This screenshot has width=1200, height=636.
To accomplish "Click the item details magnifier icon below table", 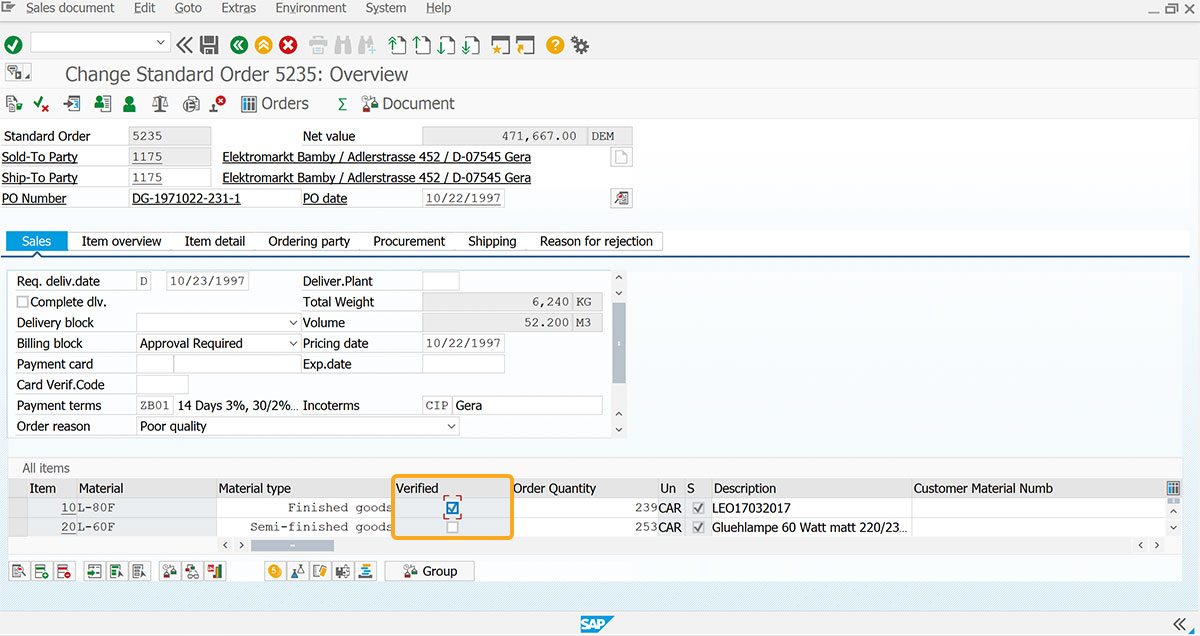I will click(18, 571).
